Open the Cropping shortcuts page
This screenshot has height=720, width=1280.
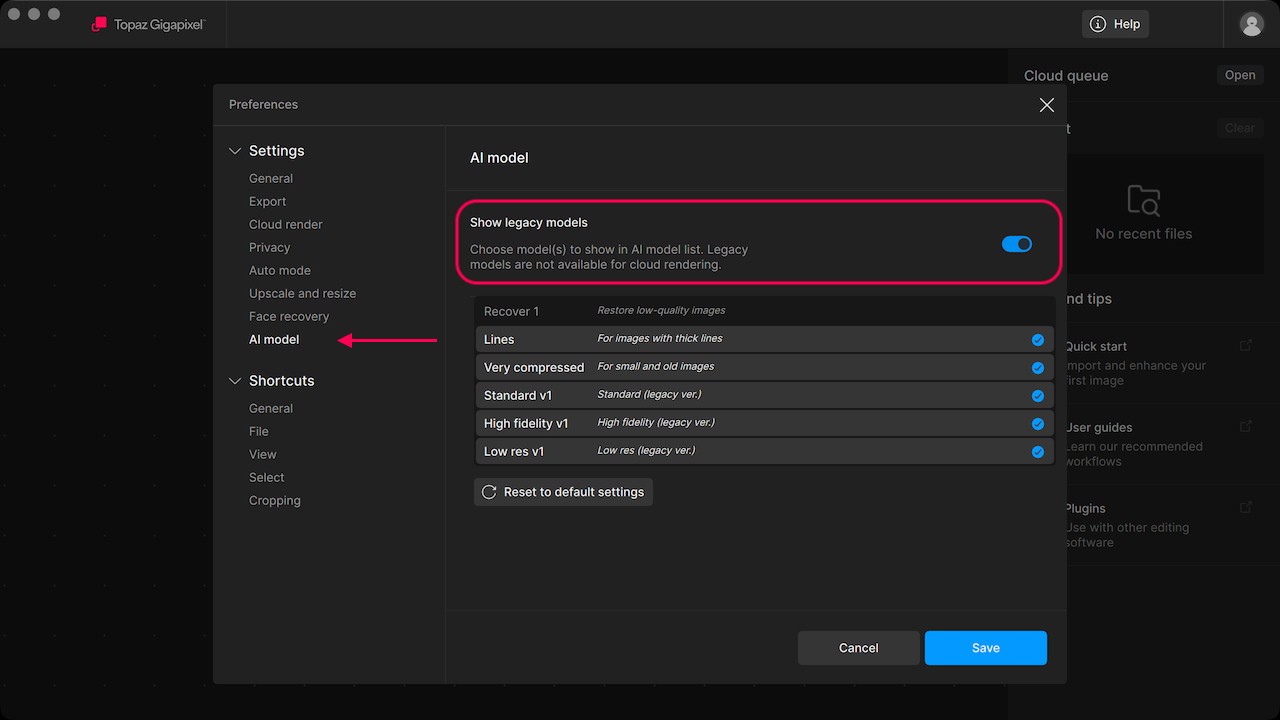click(x=274, y=500)
